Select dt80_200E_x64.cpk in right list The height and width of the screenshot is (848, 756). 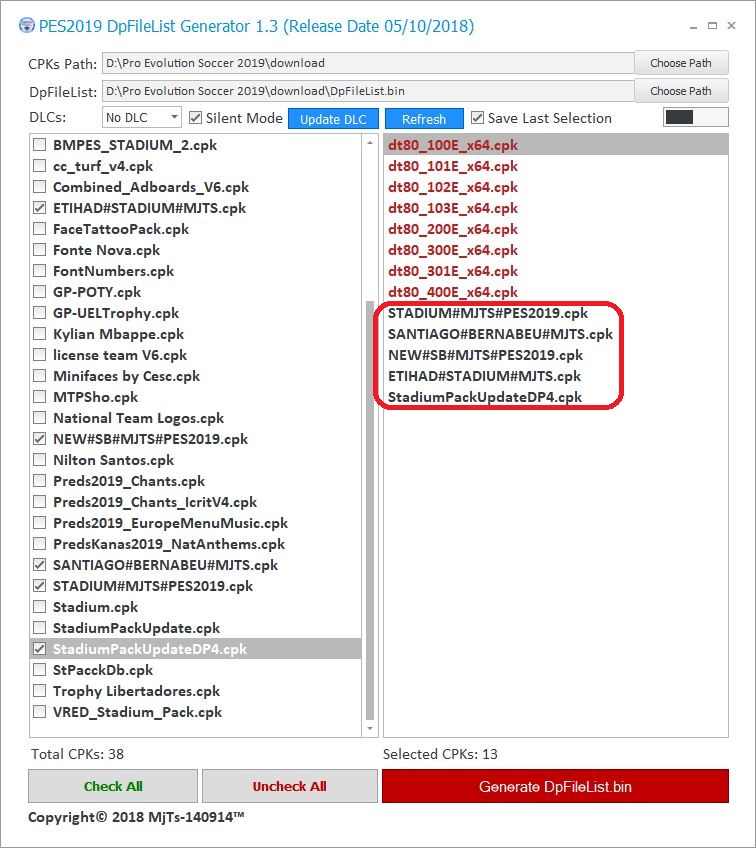[x=556, y=229]
